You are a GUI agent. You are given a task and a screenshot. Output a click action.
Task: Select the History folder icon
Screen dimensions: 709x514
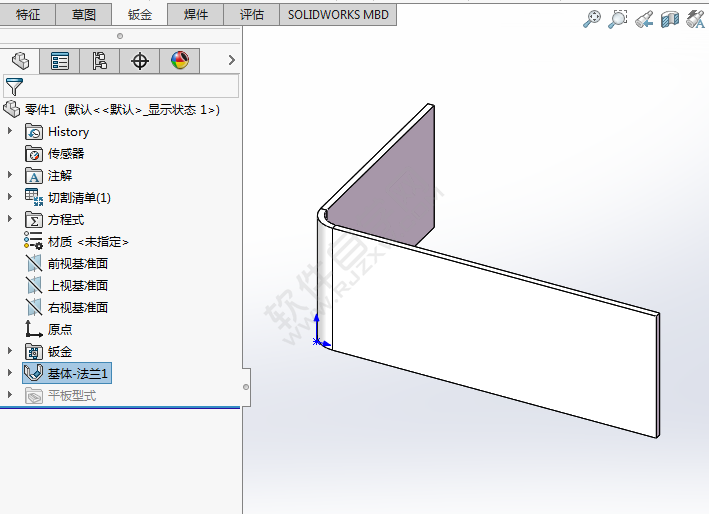point(34,132)
